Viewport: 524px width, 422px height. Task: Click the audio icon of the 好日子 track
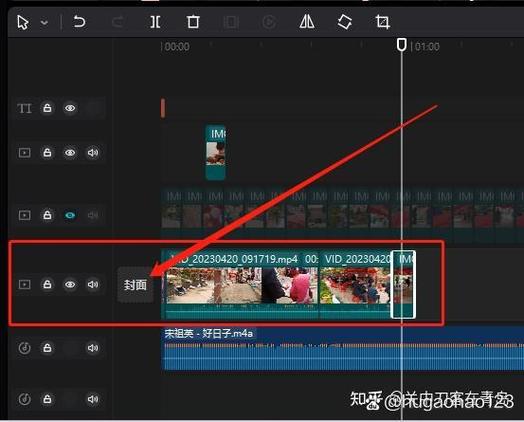(24, 348)
